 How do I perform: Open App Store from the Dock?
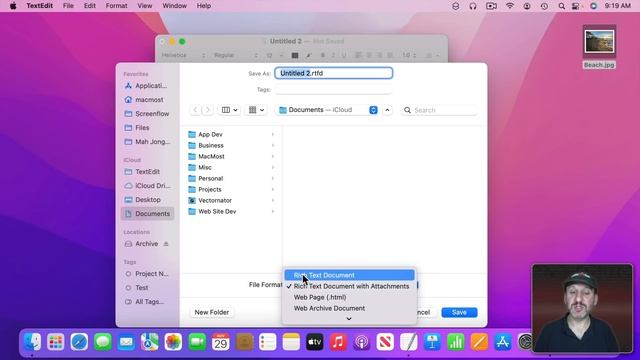[503, 342]
